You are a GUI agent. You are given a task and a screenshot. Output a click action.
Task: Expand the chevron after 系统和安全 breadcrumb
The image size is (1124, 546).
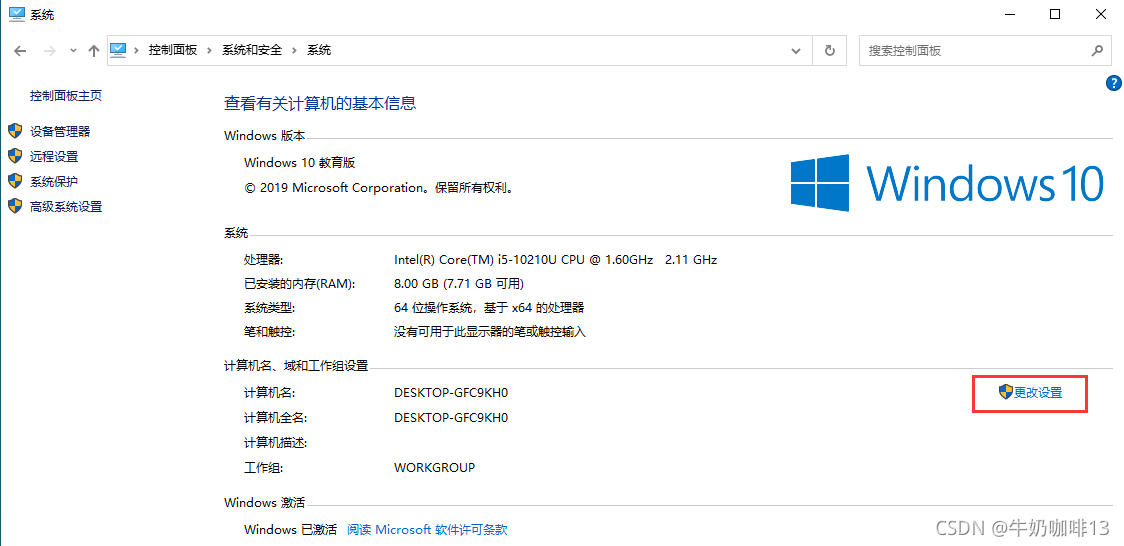295,51
